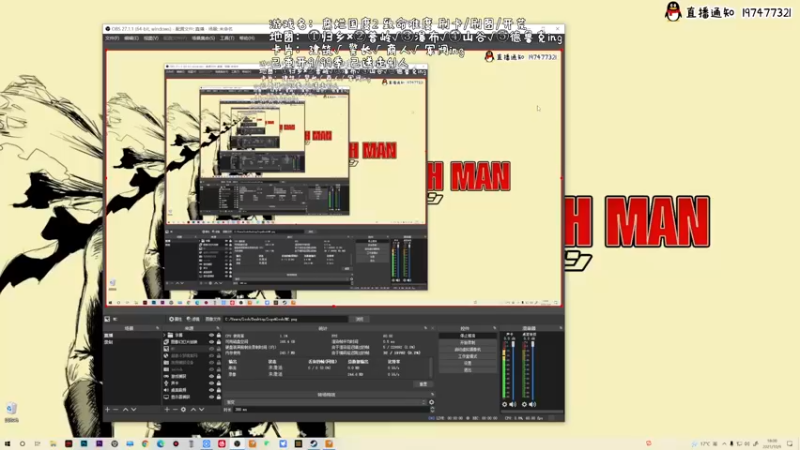Open Recycle Bin on desktop
Image resolution: width=800 pixels, height=450 pixels.
click(x=11, y=412)
